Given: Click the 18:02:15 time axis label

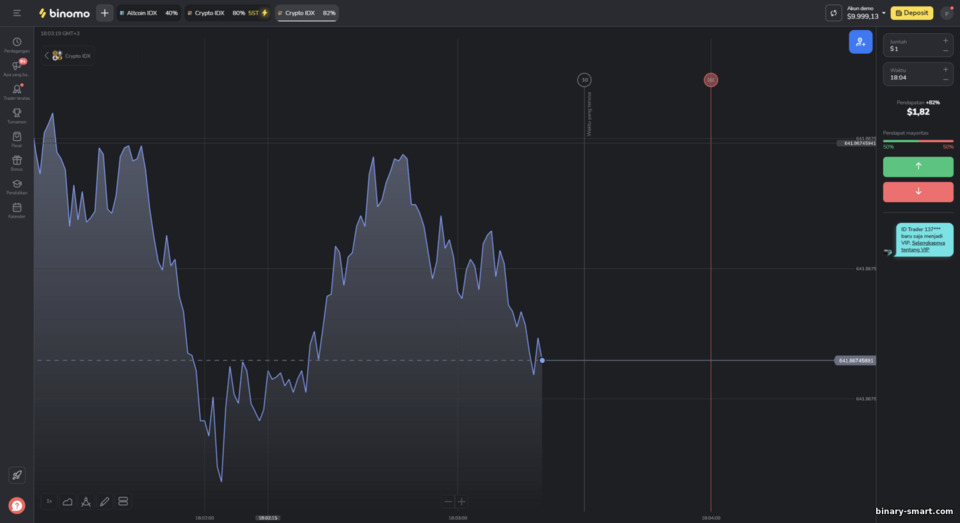Looking at the screenshot, I should pos(268,517).
